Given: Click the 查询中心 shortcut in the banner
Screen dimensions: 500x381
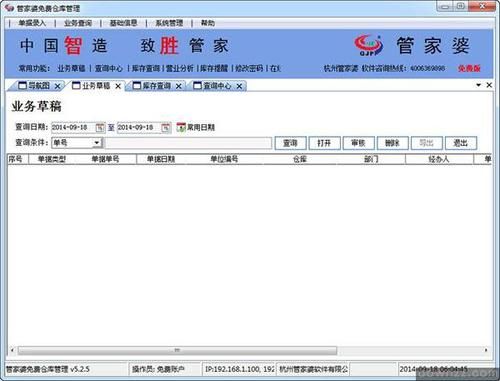Looking at the screenshot, I should pyautogui.click(x=109, y=68).
